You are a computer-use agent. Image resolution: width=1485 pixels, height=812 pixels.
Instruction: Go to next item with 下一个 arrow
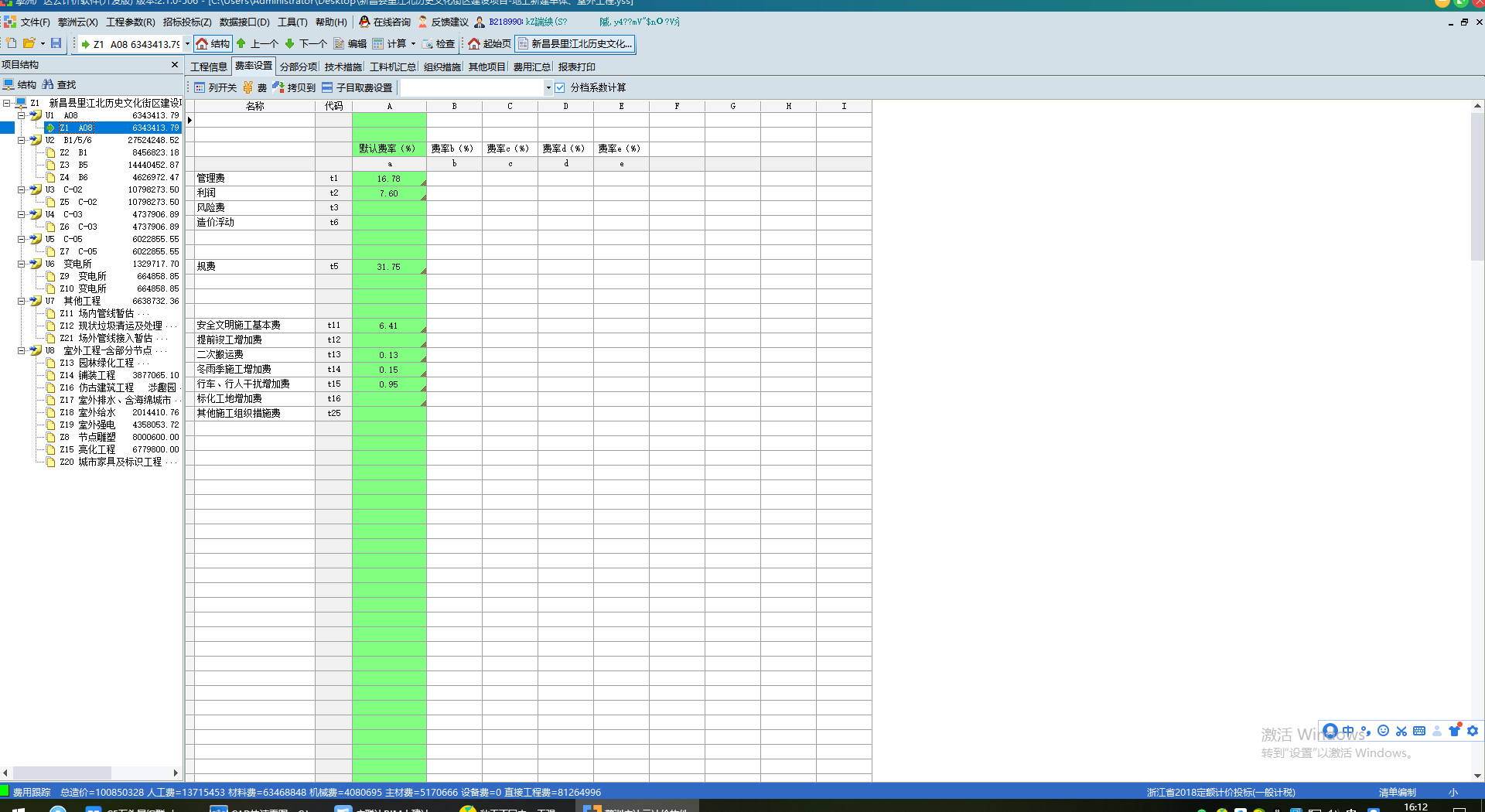click(x=306, y=44)
